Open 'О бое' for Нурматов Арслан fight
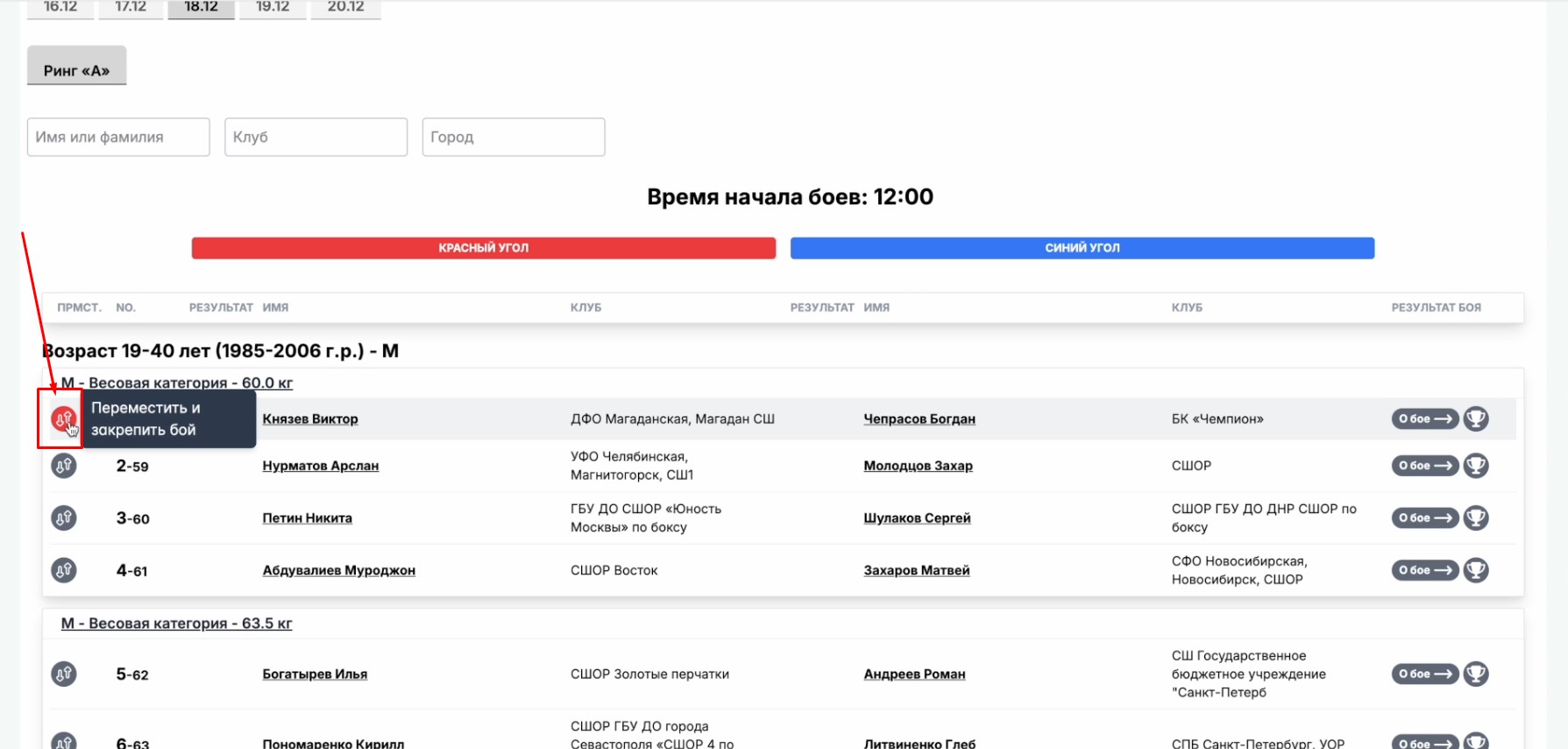 click(1425, 466)
